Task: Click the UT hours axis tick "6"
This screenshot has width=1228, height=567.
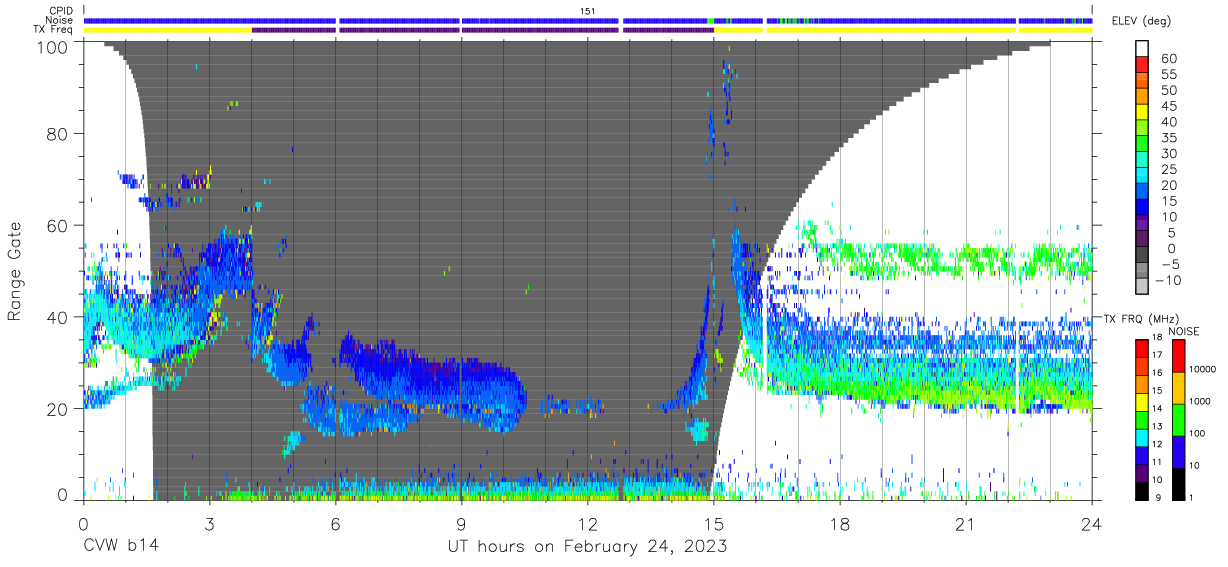Action: 335,523
